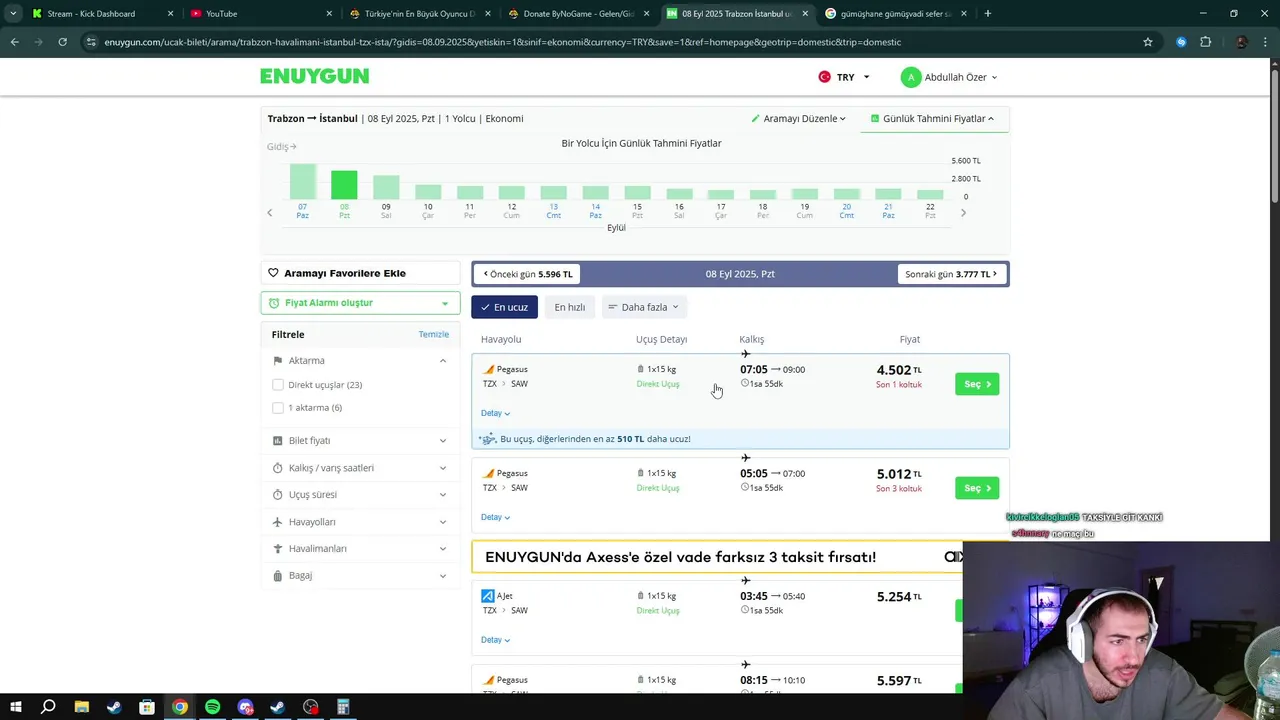This screenshot has width=1280, height=720.
Task: Collapse the Aktarma filter section
Action: tap(360, 360)
